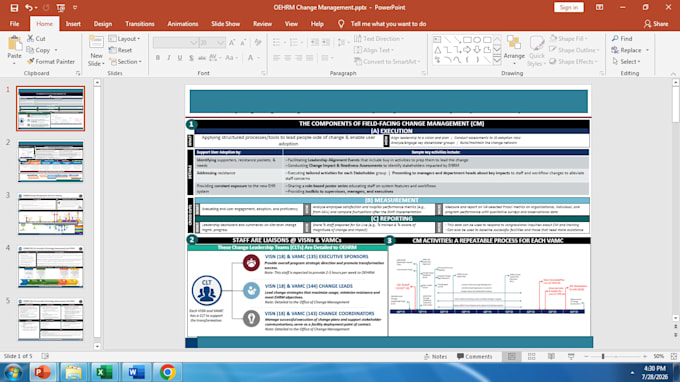Open Word from the taskbar
Screen dimensions: 680x382
pos(136,372)
